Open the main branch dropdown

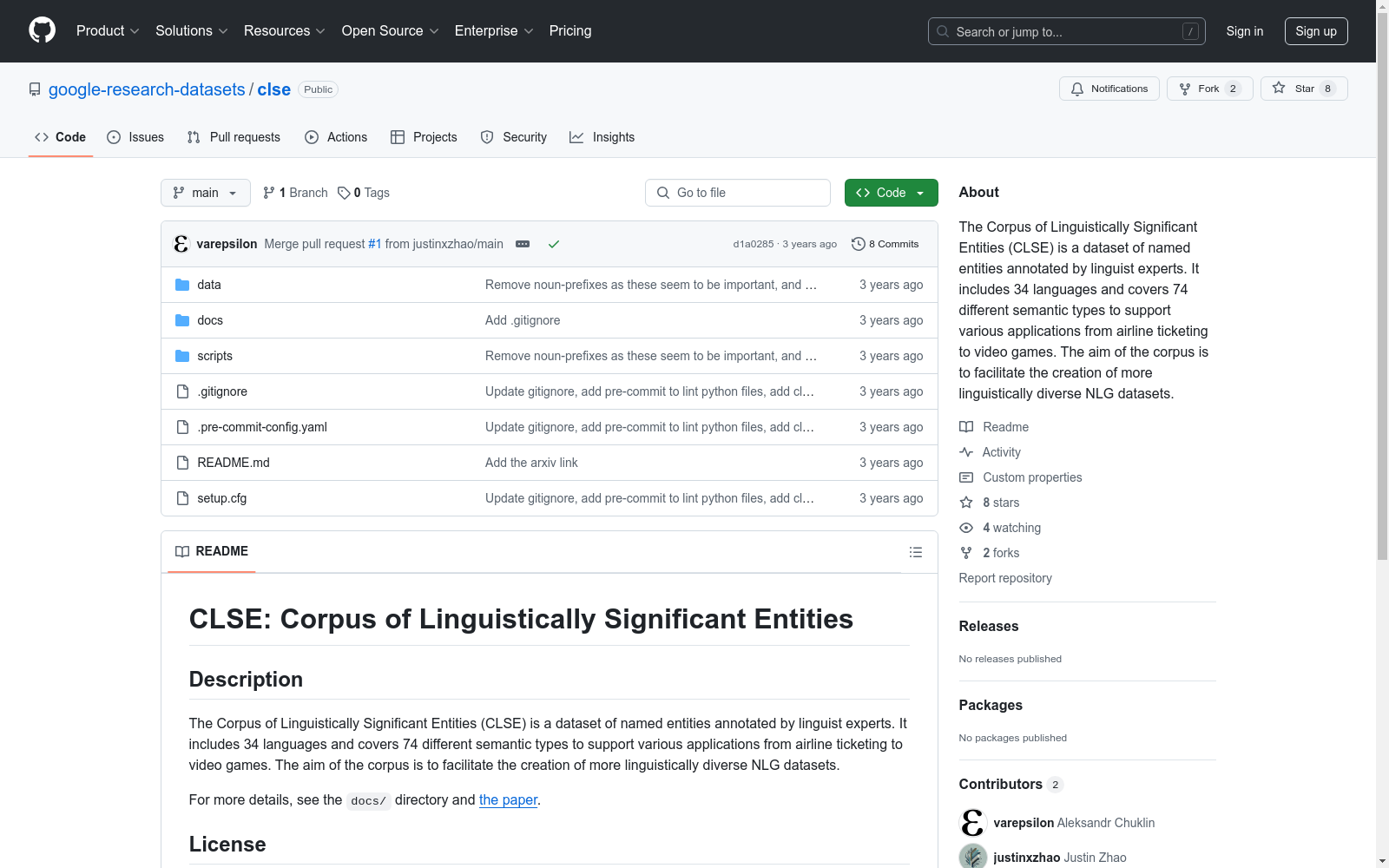(x=205, y=193)
